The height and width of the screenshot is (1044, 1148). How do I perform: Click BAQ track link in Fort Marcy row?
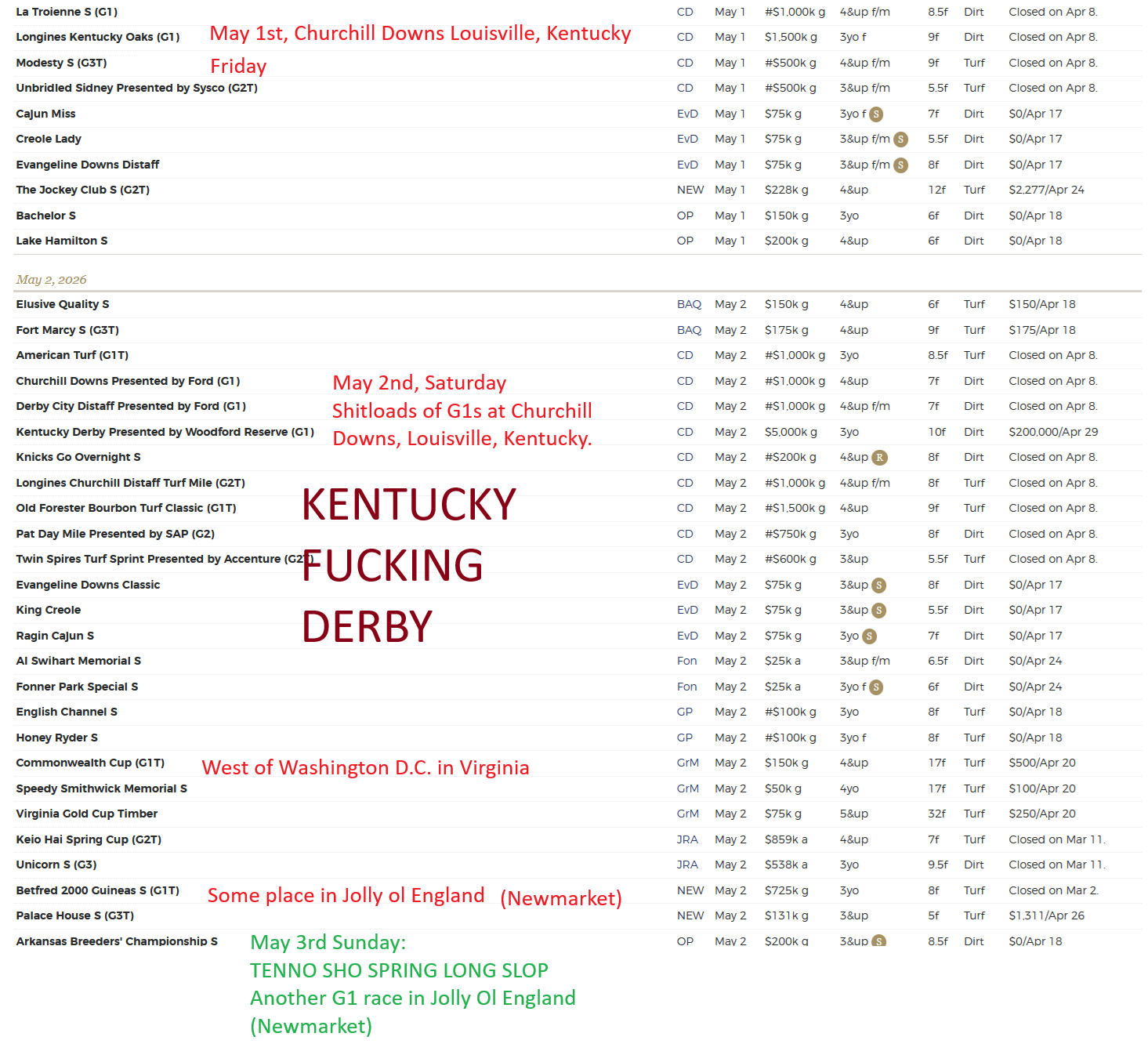tap(689, 330)
